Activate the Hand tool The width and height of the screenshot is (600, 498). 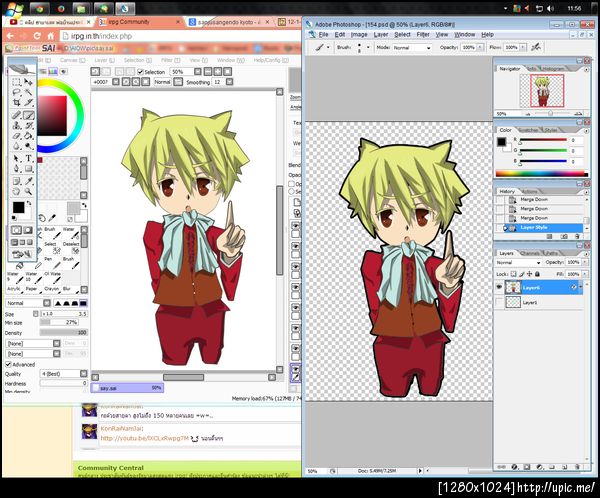16,191
